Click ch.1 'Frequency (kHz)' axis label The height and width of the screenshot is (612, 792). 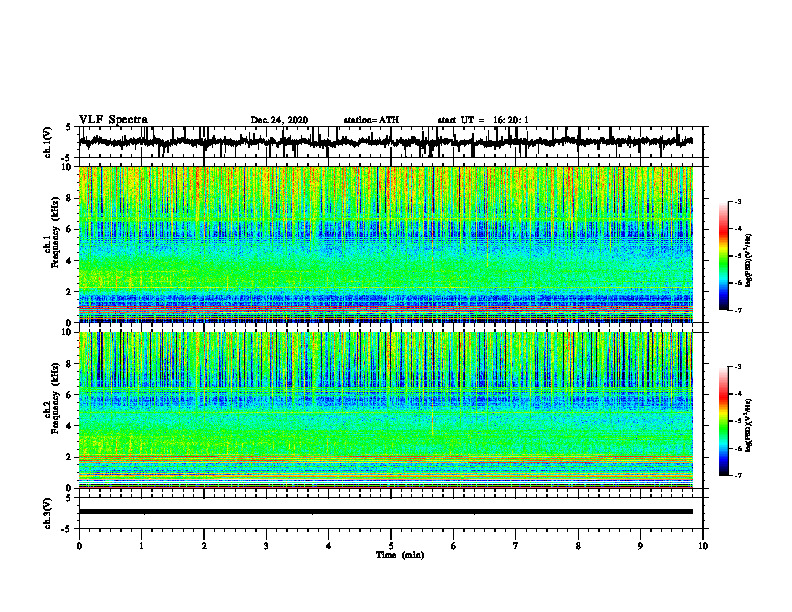pos(55,233)
